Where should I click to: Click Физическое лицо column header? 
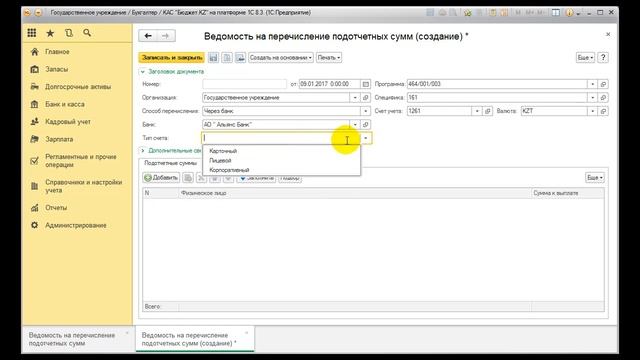click(x=355, y=193)
